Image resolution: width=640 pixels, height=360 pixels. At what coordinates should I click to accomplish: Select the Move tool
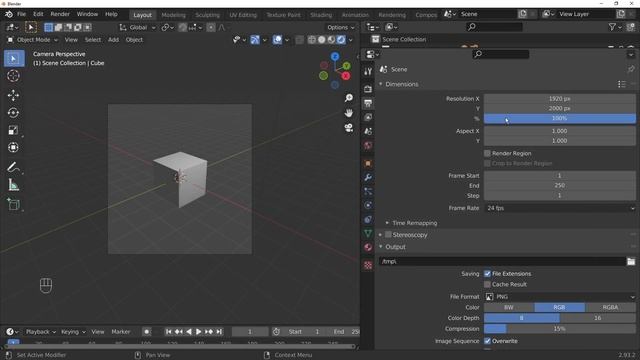pos(13,95)
